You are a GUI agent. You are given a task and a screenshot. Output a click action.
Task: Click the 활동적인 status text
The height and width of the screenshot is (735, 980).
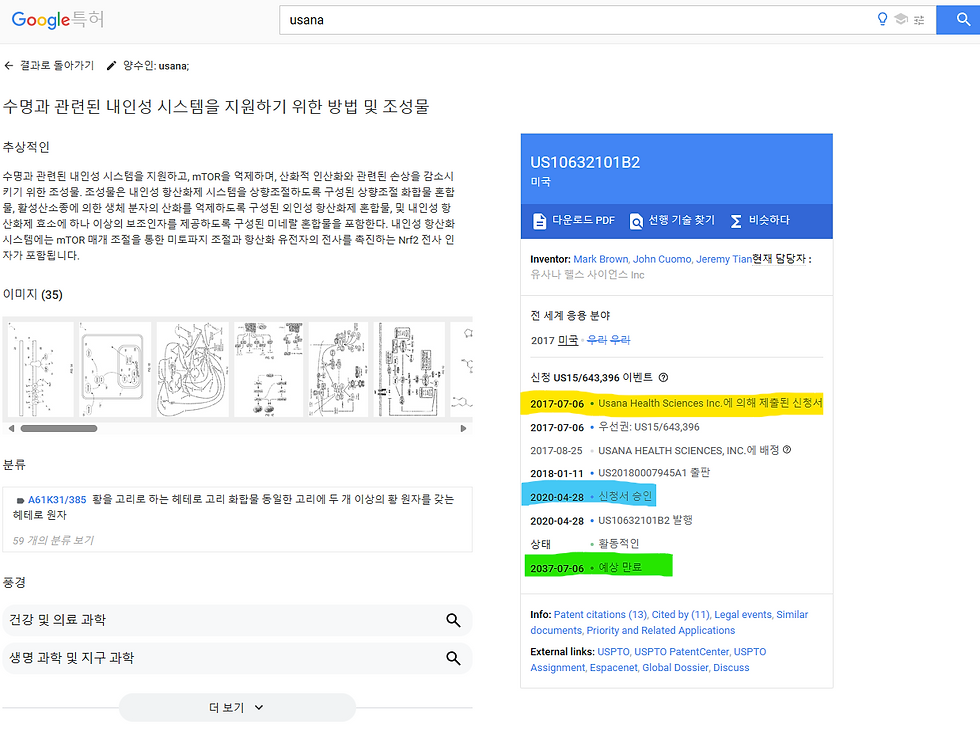[x=619, y=544]
